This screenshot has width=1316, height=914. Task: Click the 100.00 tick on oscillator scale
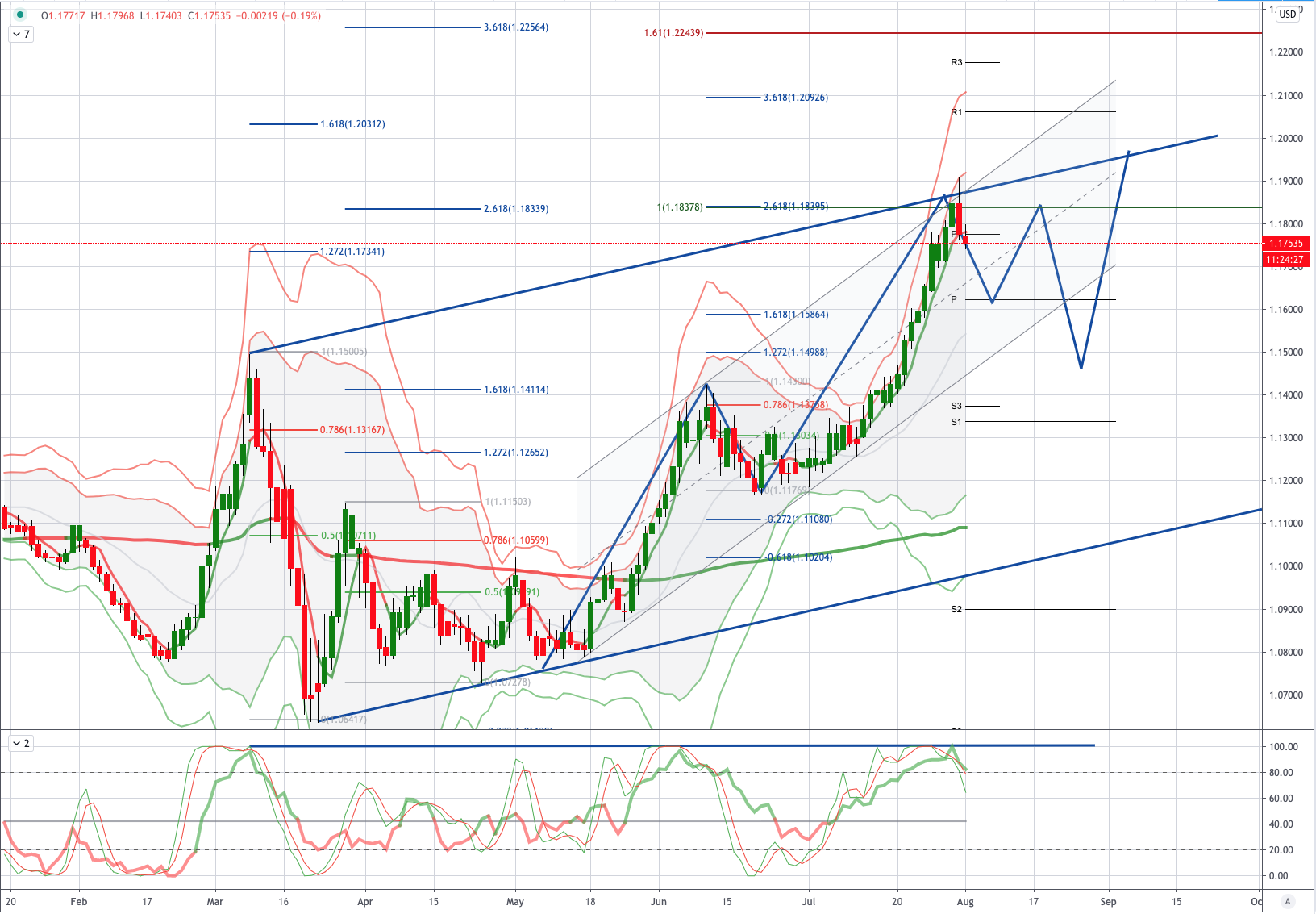[x=1283, y=747]
